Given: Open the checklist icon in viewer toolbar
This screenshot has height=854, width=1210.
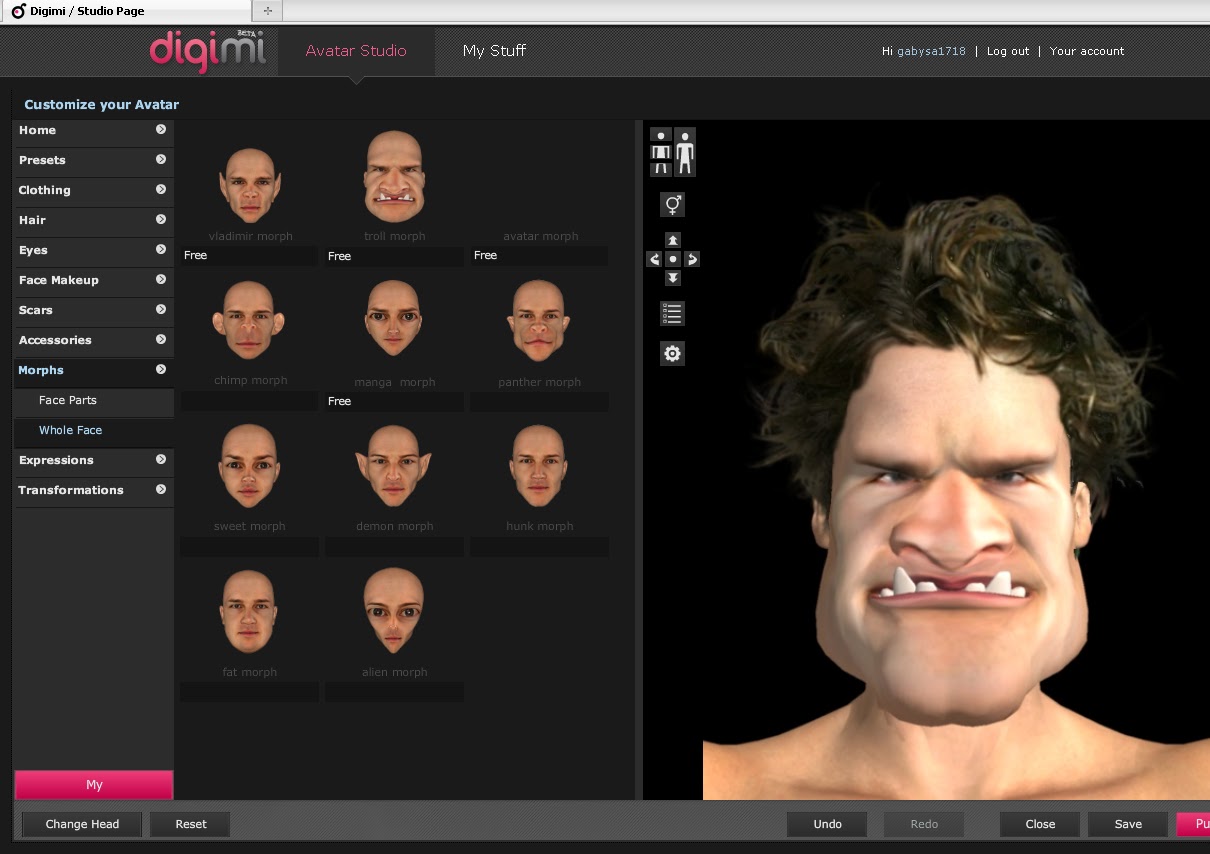Looking at the screenshot, I should (673, 313).
